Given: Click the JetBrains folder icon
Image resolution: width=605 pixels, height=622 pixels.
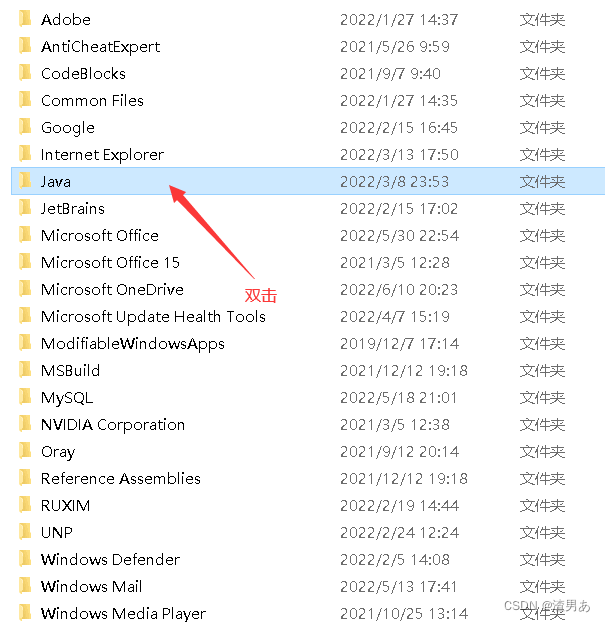Looking at the screenshot, I should point(25,207).
